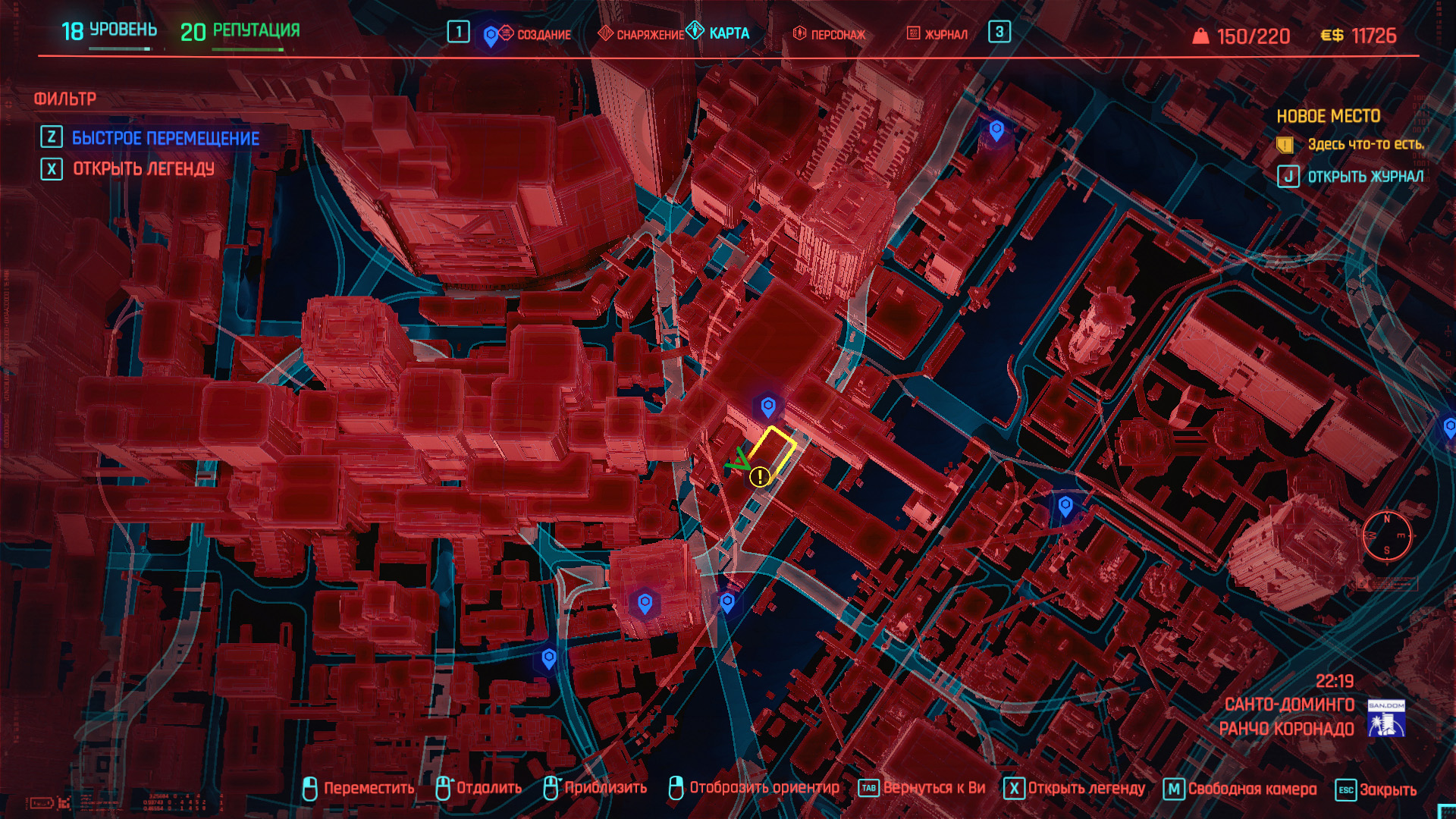The width and height of the screenshot is (1456, 819).
Task: Go to the Журнал tab
Action: 945,35
